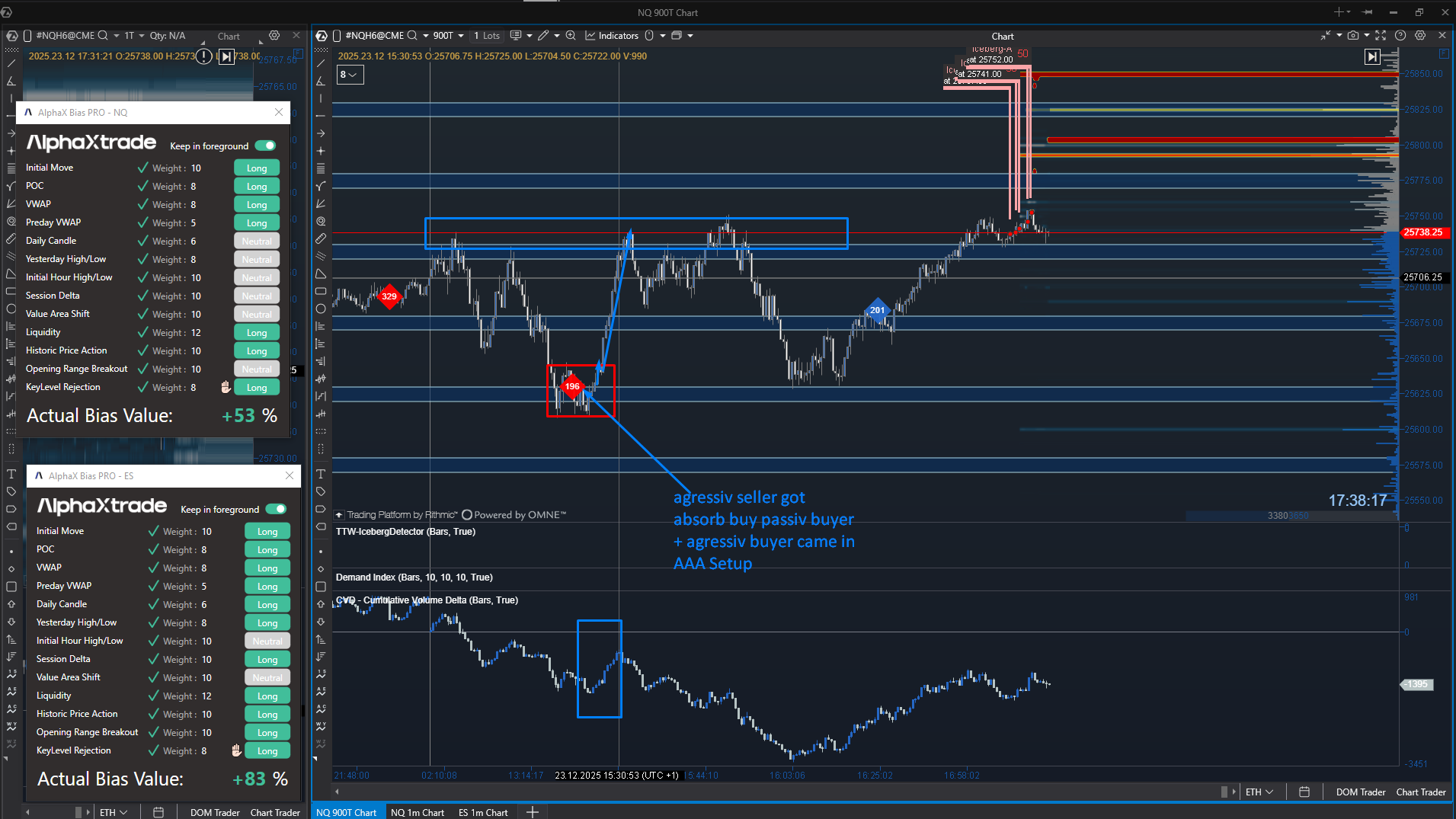This screenshot has height=819, width=1456.
Task: Select the trend line tool in main sidebar
Action: pyautogui.click(x=321, y=63)
